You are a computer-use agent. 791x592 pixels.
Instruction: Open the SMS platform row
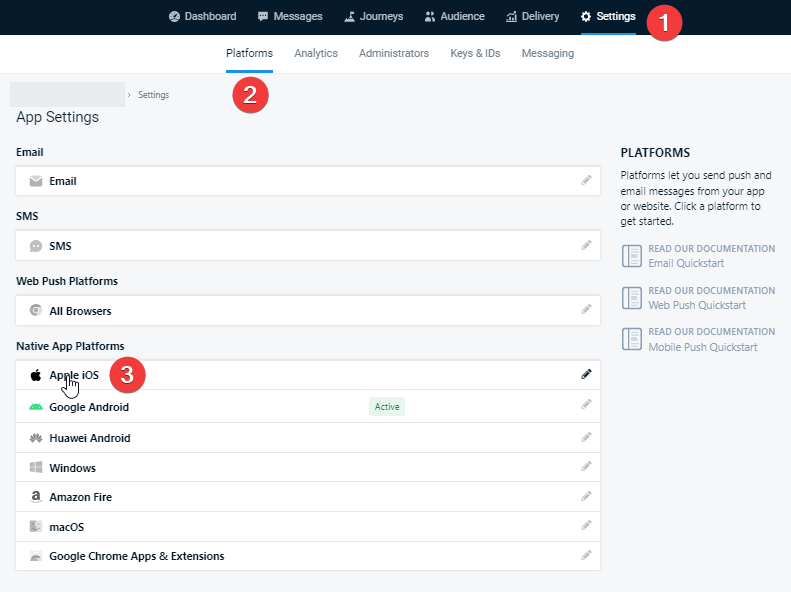[x=308, y=246]
